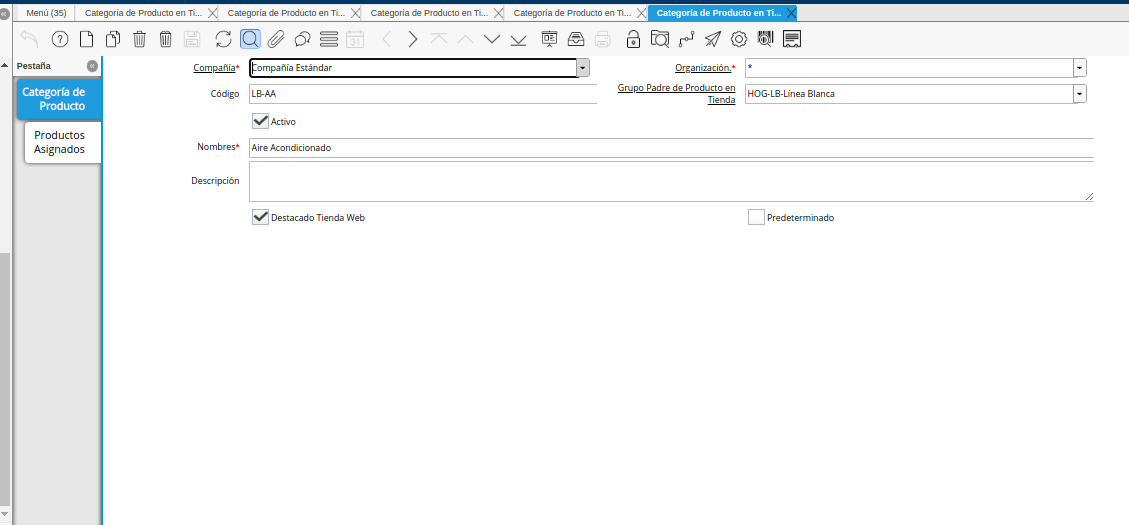Click the Compañía Estándar combo field

pyautogui.click(x=413, y=68)
